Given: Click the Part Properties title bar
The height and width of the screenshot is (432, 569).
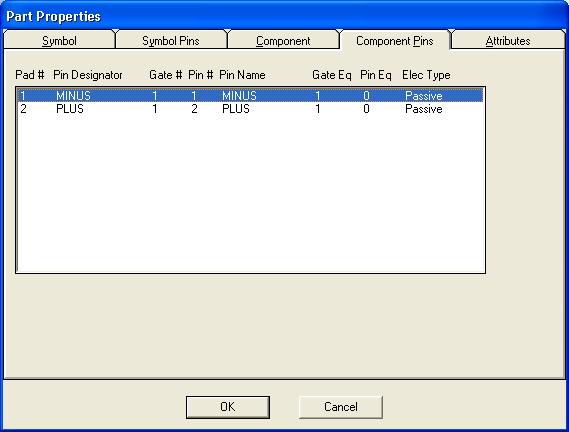Looking at the screenshot, I should click(x=284, y=16).
